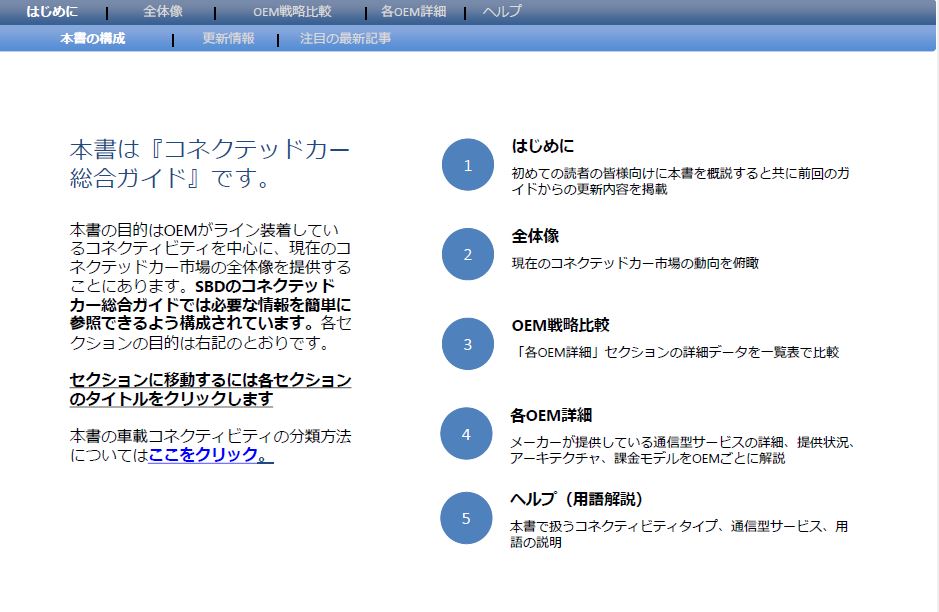This screenshot has height=612, width=939.
Task: Click the numbered circle 5 icon
Action: click(466, 518)
